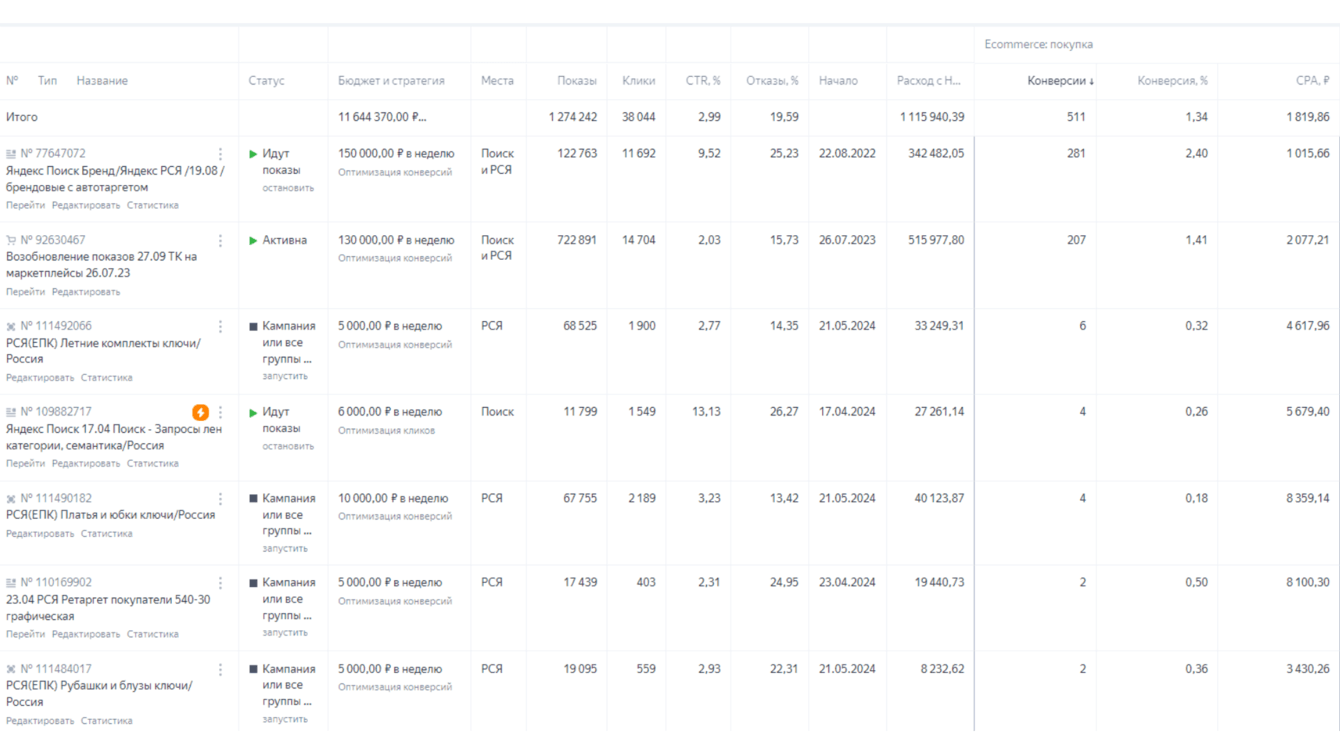Click stopped square status icon for campaign 111490182
This screenshot has height=754, width=1340.
point(253,498)
